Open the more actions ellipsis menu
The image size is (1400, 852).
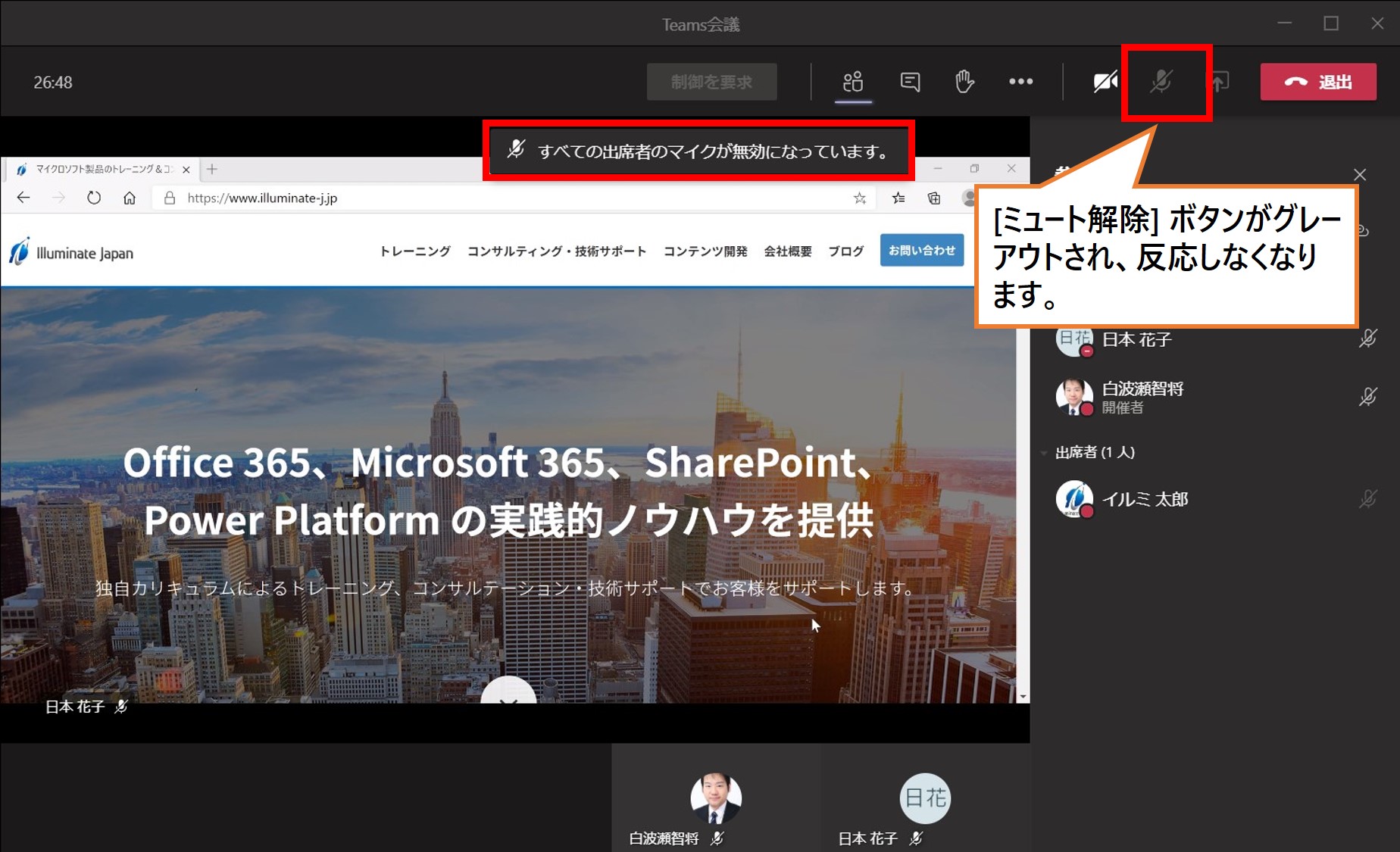(x=1020, y=81)
